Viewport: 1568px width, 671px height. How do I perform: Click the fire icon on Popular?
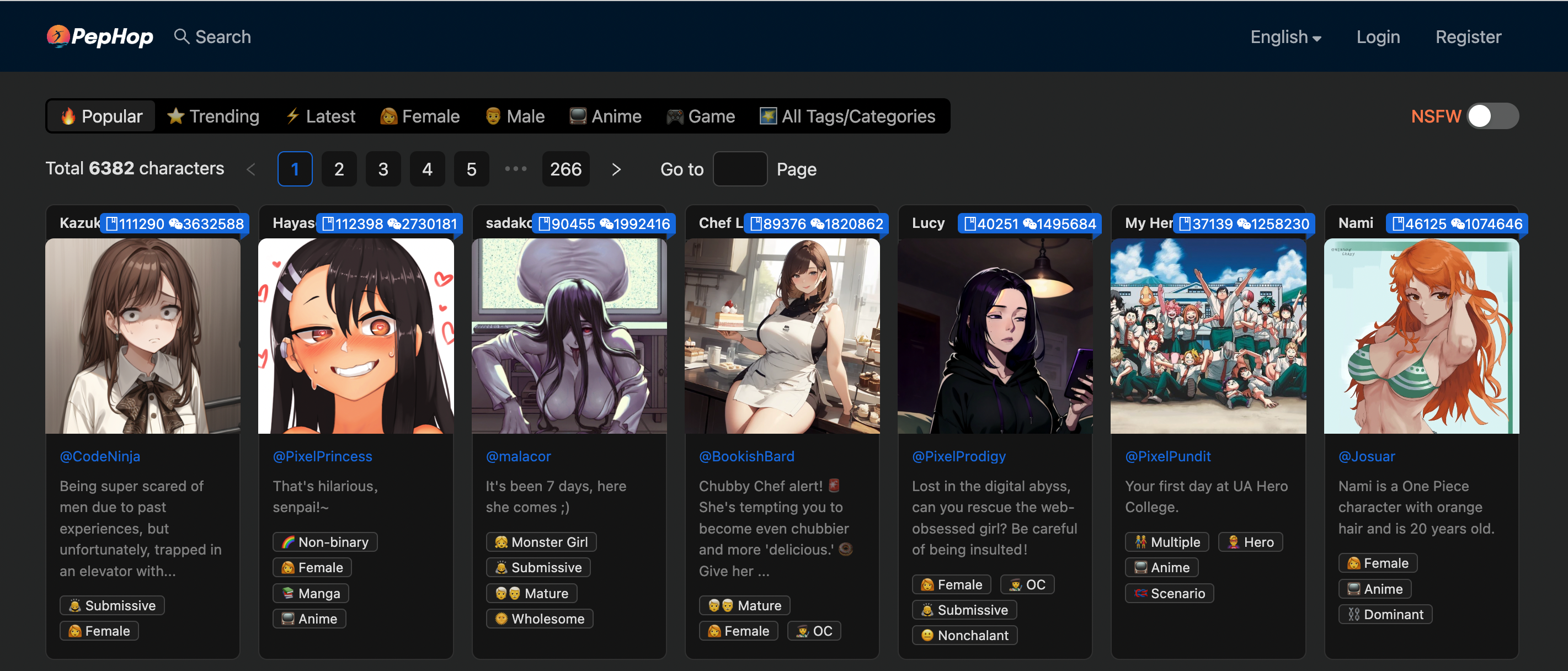tap(68, 116)
